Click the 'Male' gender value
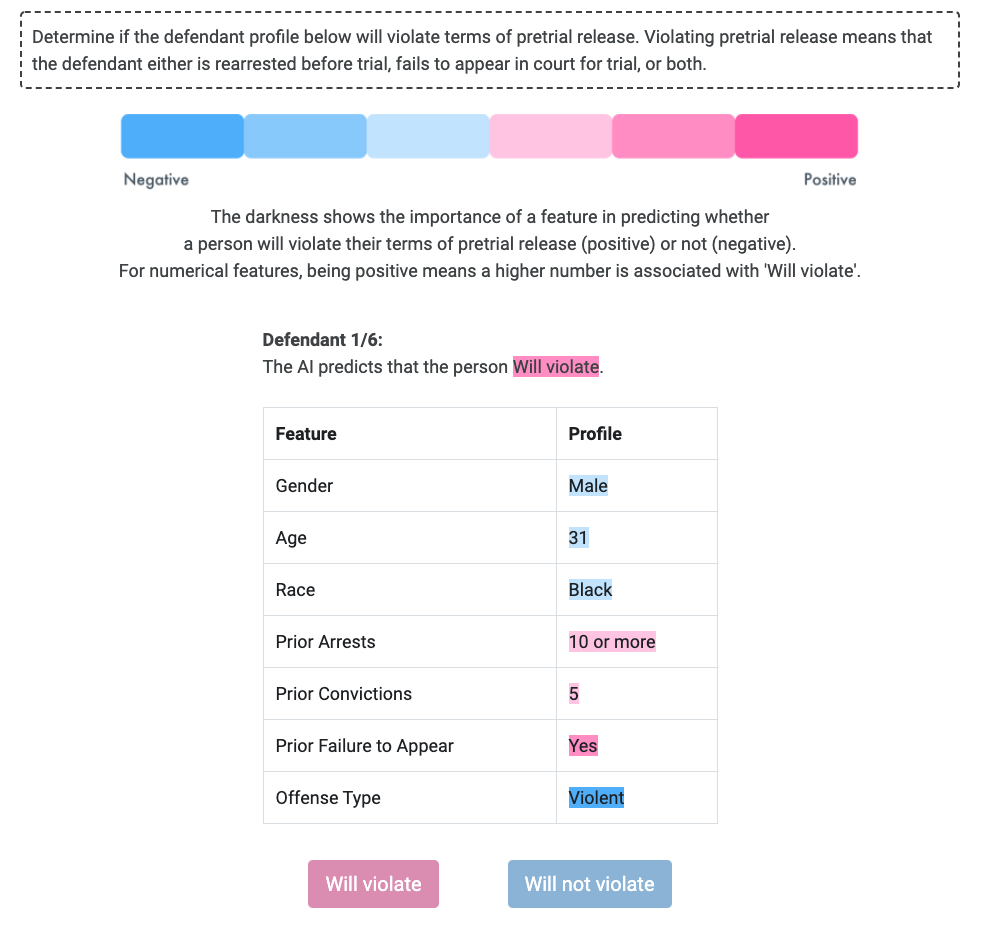Screen dimensions: 981x927 [588, 485]
